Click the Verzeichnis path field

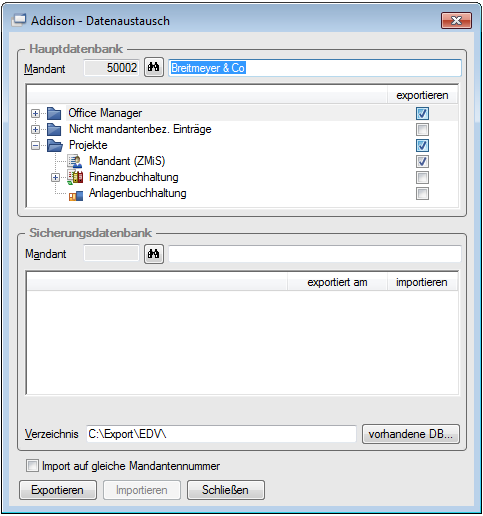point(221,434)
